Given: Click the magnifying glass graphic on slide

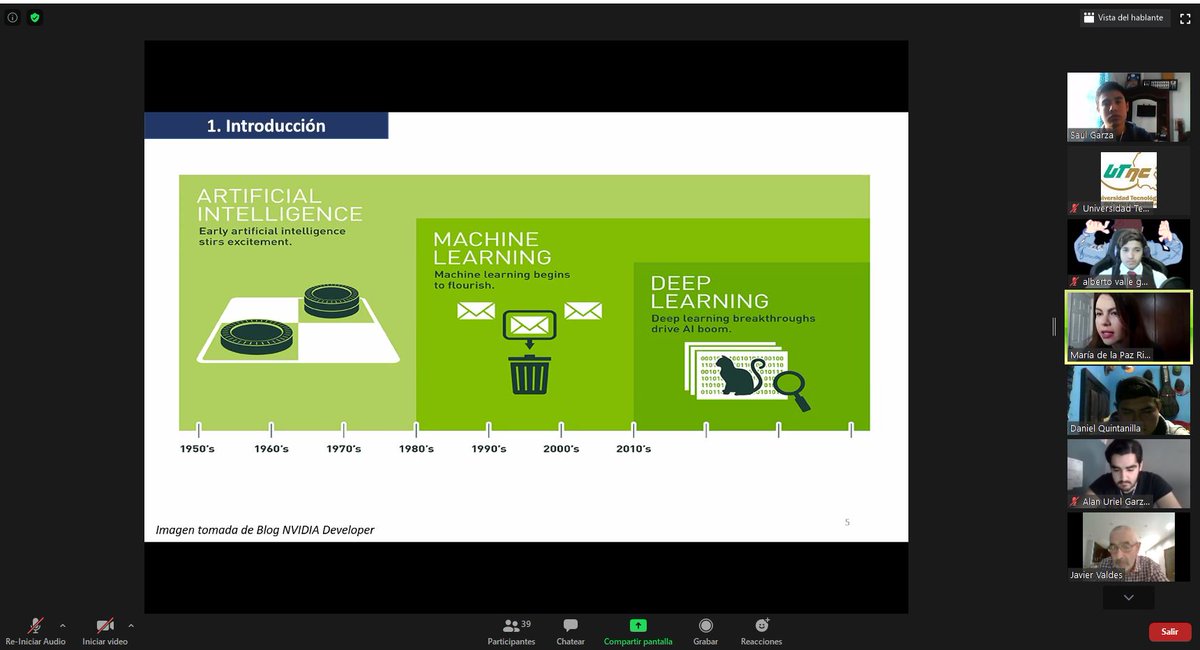Looking at the screenshot, I should coord(792,391).
